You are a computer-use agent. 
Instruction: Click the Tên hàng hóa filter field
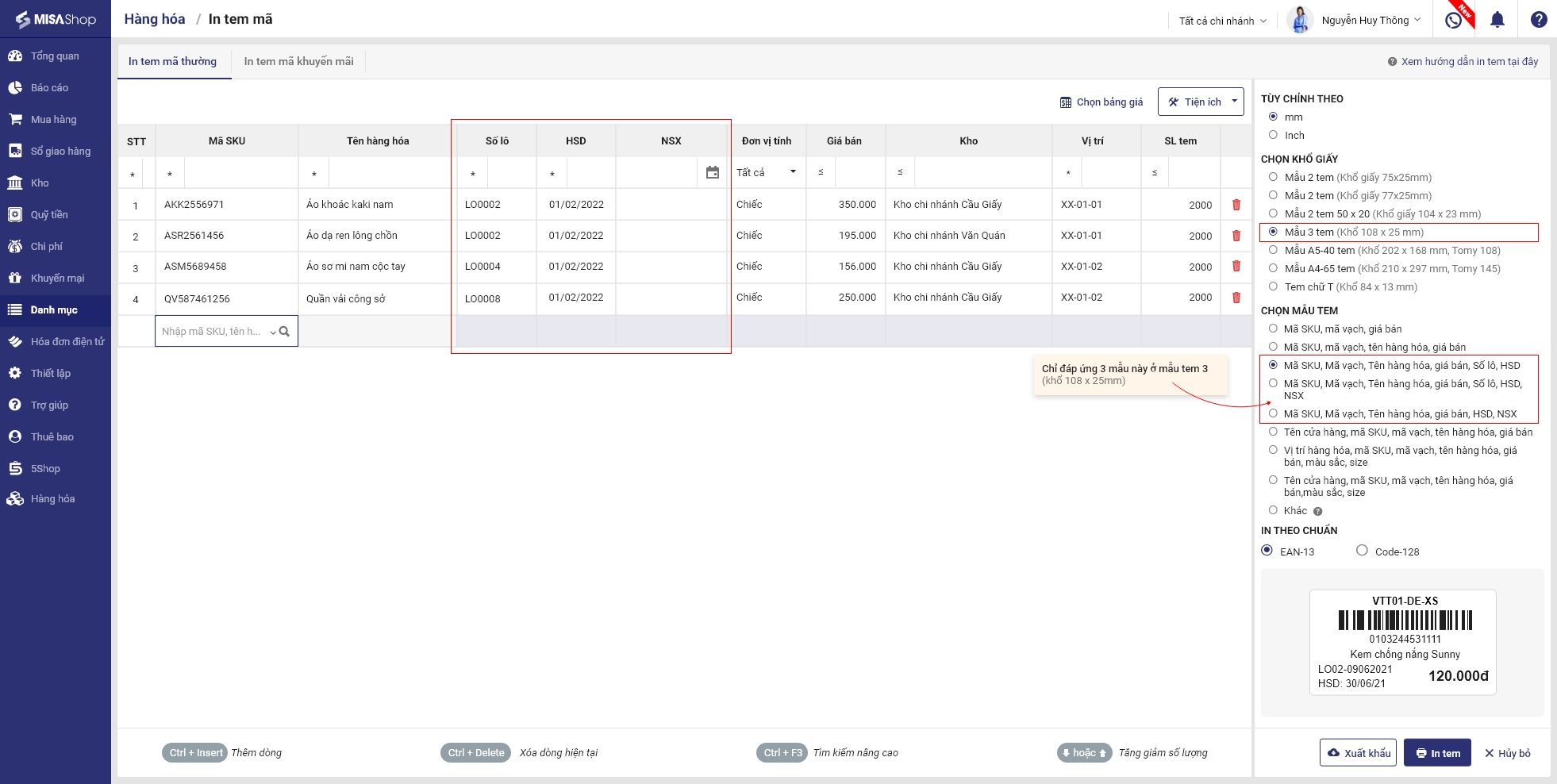tap(389, 173)
